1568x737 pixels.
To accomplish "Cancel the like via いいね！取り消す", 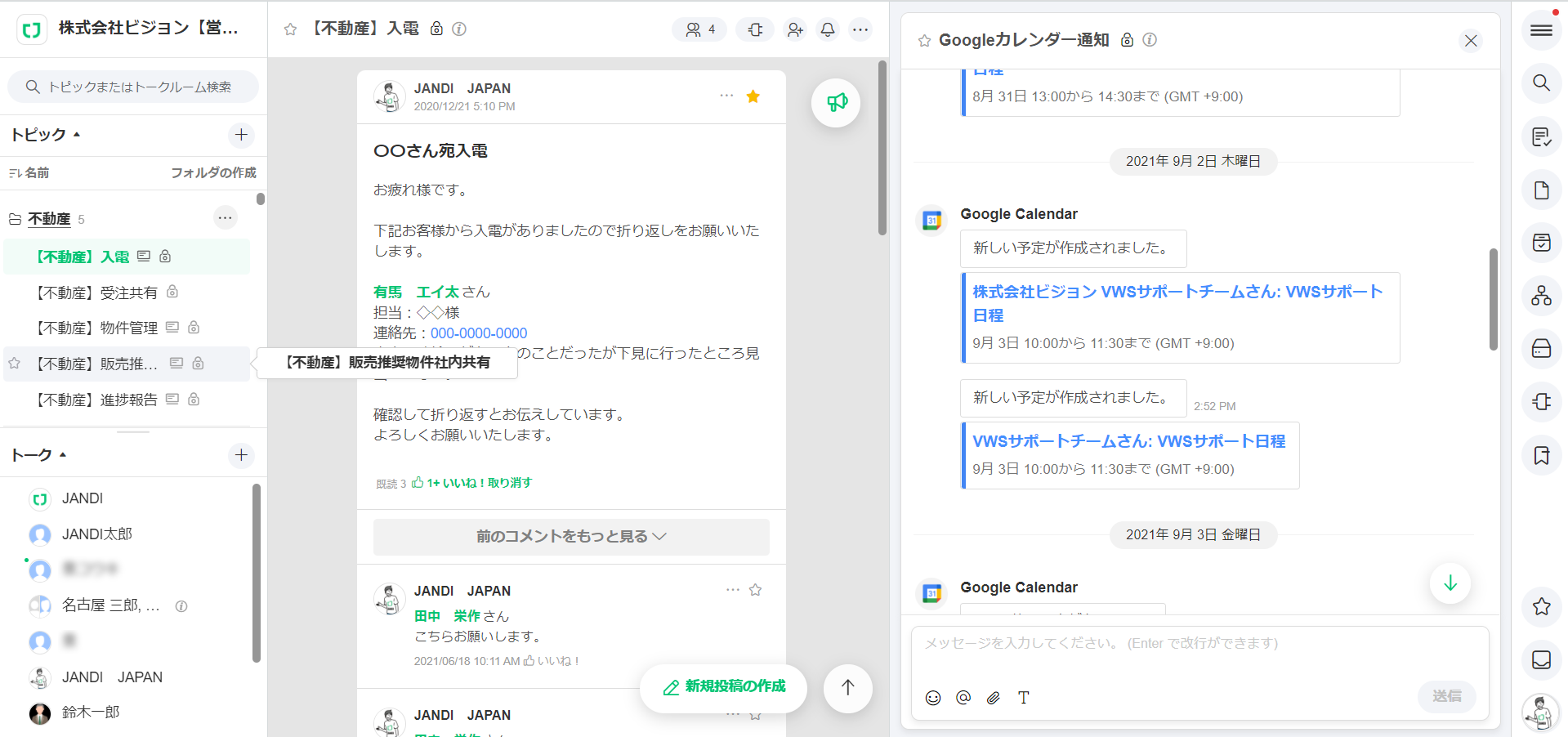I will point(487,483).
